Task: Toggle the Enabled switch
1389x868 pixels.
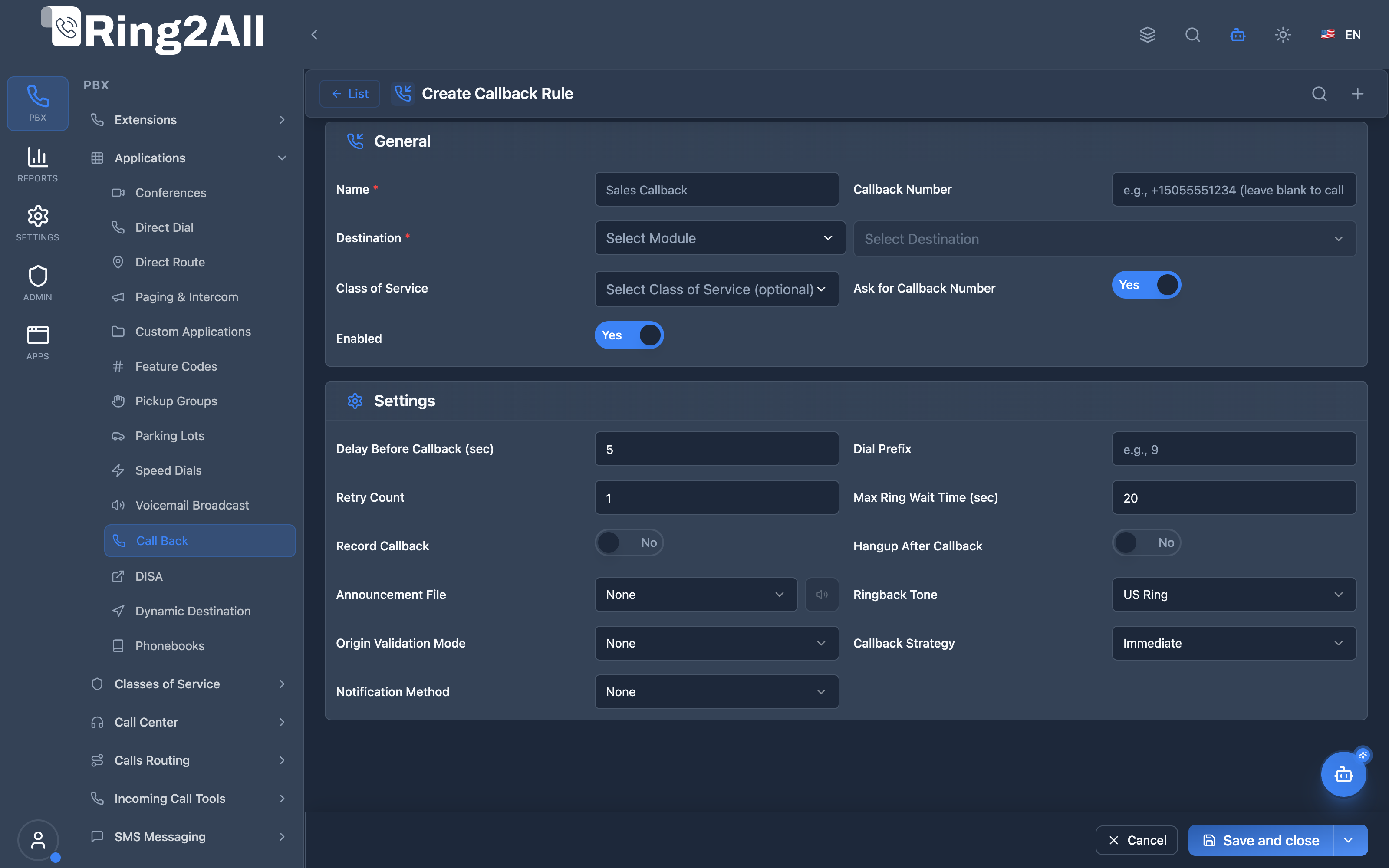Action: point(629,335)
